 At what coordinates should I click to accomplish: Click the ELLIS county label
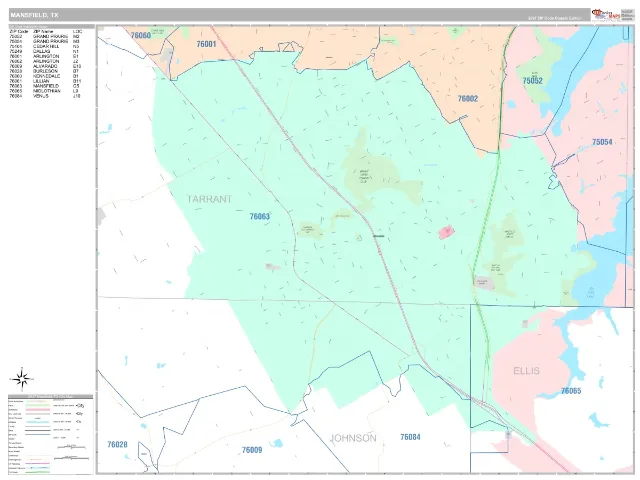pyautogui.click(x=526, y=371)
